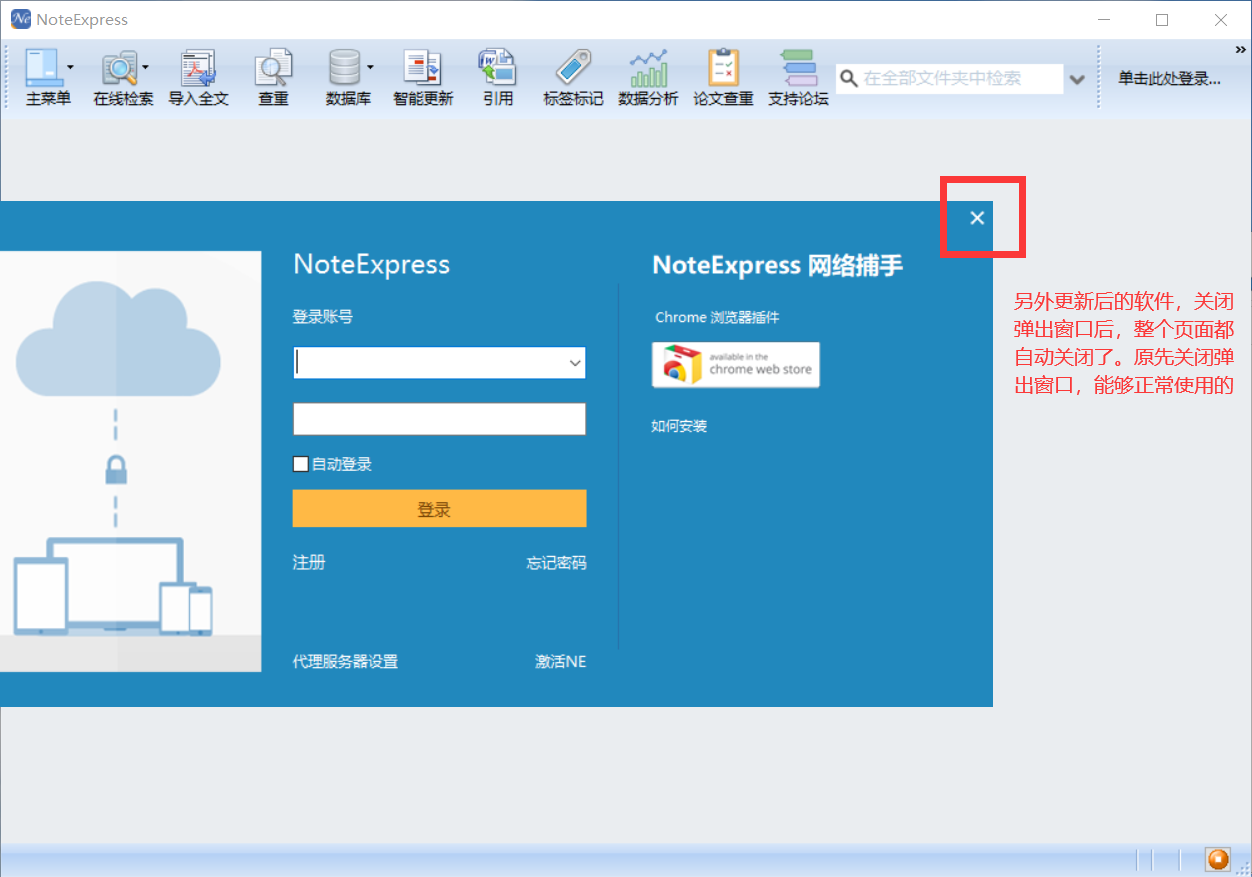
Task: Expand the 在线检索 dropdown arrow
Action: click(145, 67)
